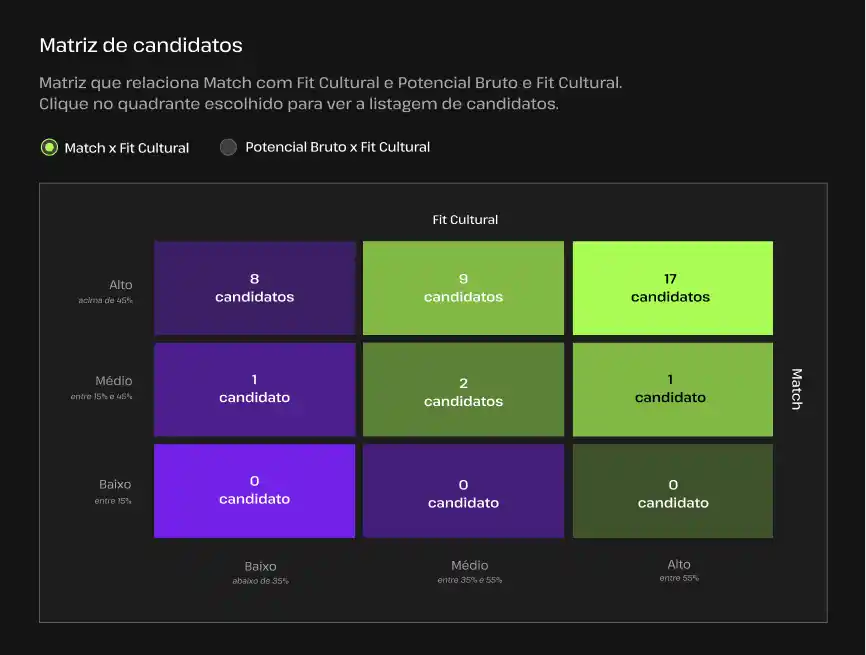Click the Alto column label (entre 55%)

[679, 565]
